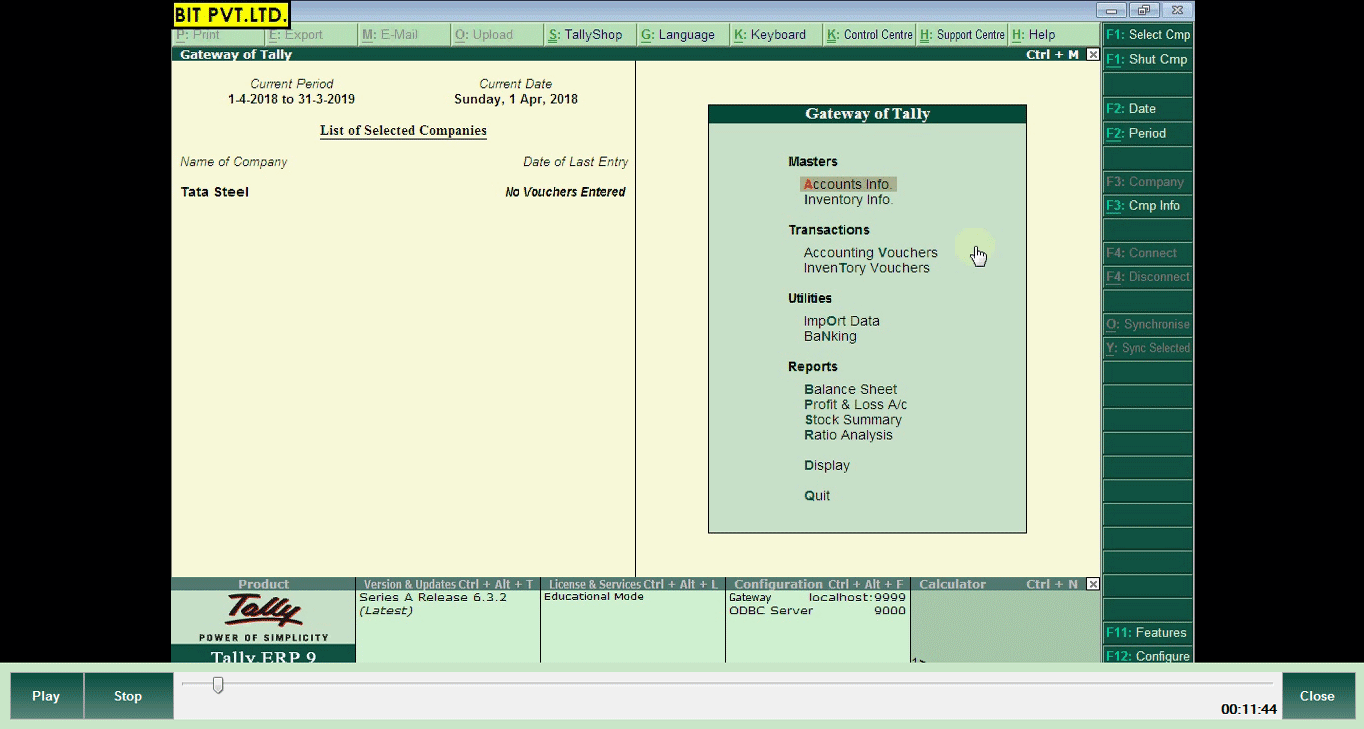Click the Y: Sync Selected button
This screenshot has width=1364, height=729.
point(1147,348)
